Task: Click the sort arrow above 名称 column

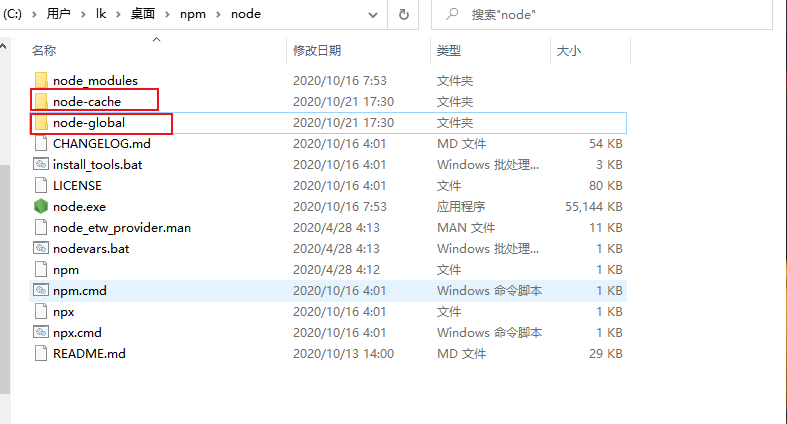Action: click(x=157, y=39)
